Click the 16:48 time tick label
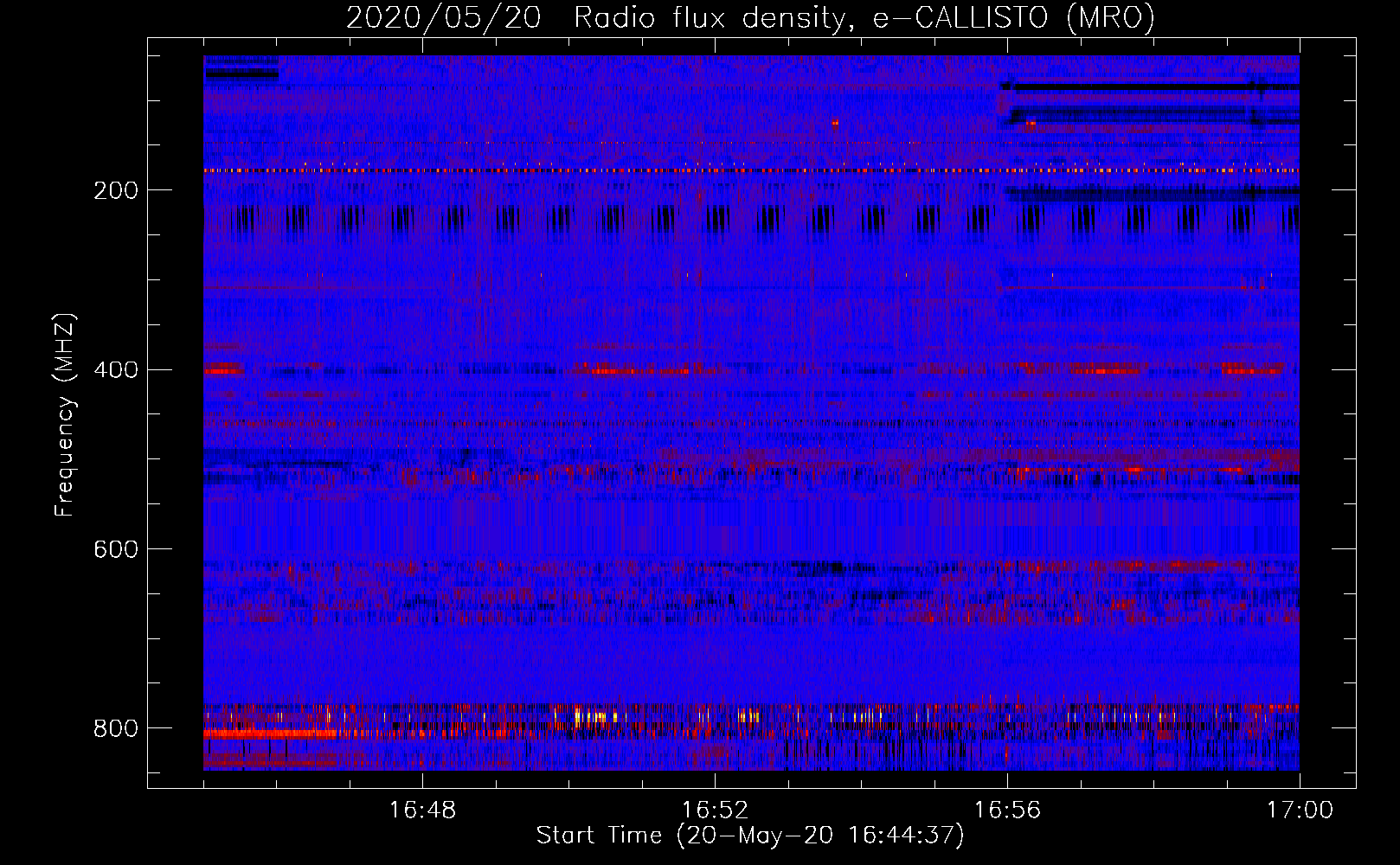Screen dimensions: 1400x865 423,811
